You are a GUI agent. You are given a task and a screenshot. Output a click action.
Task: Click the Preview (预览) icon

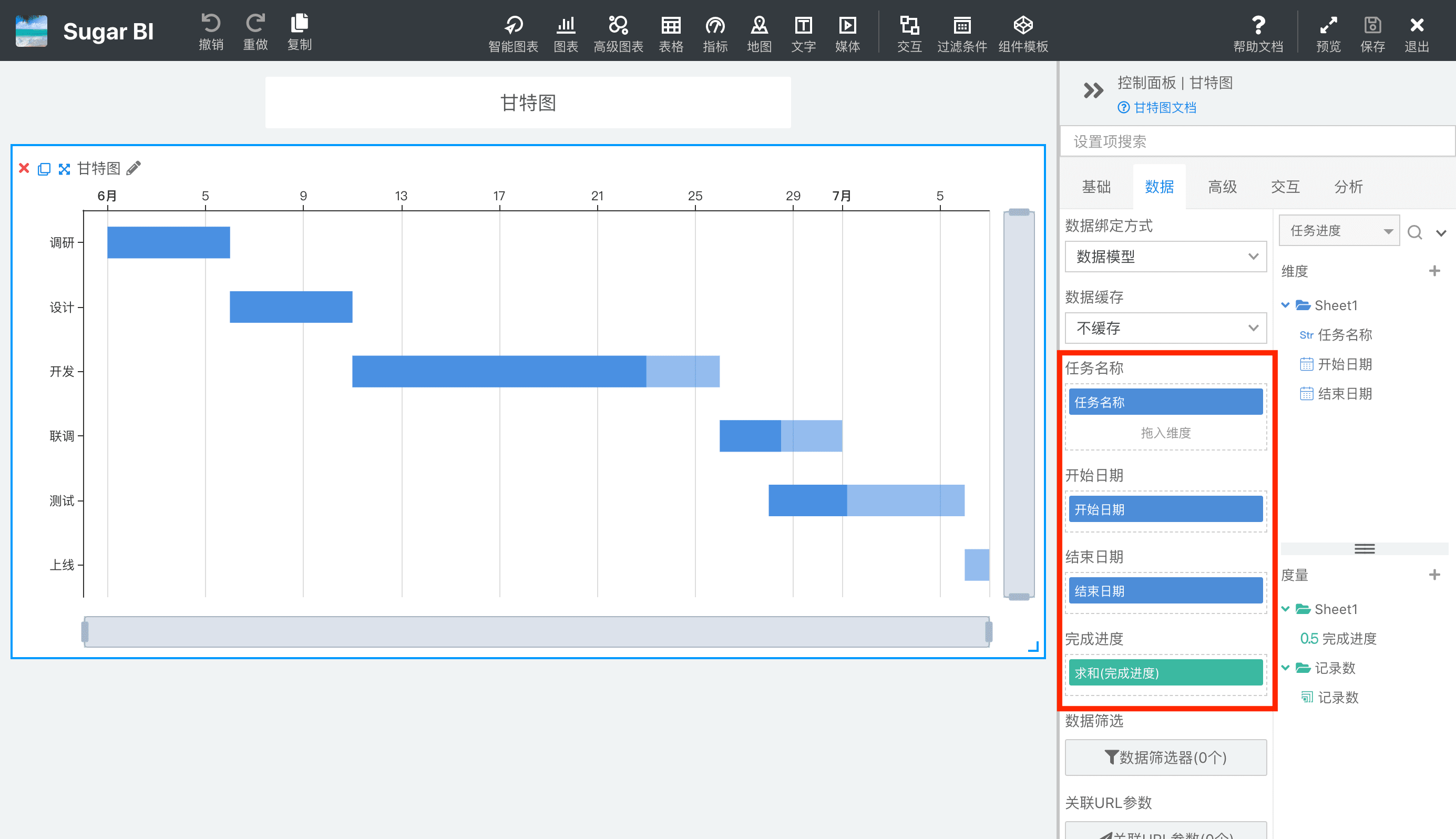tap(1328, 34)
